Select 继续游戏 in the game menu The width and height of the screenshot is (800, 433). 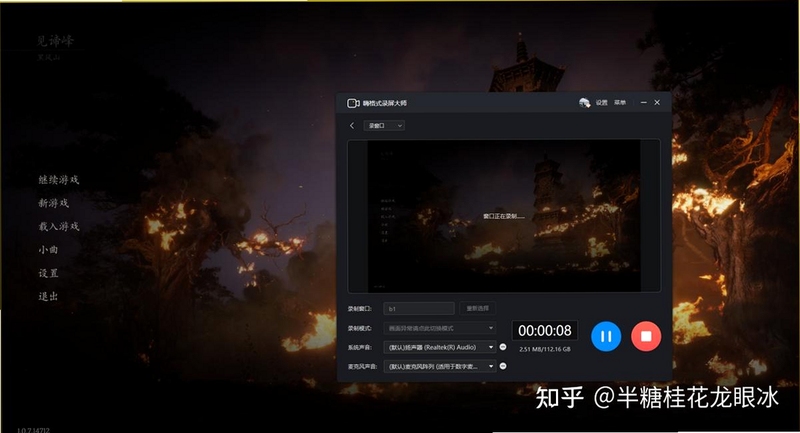pos(59,180)
